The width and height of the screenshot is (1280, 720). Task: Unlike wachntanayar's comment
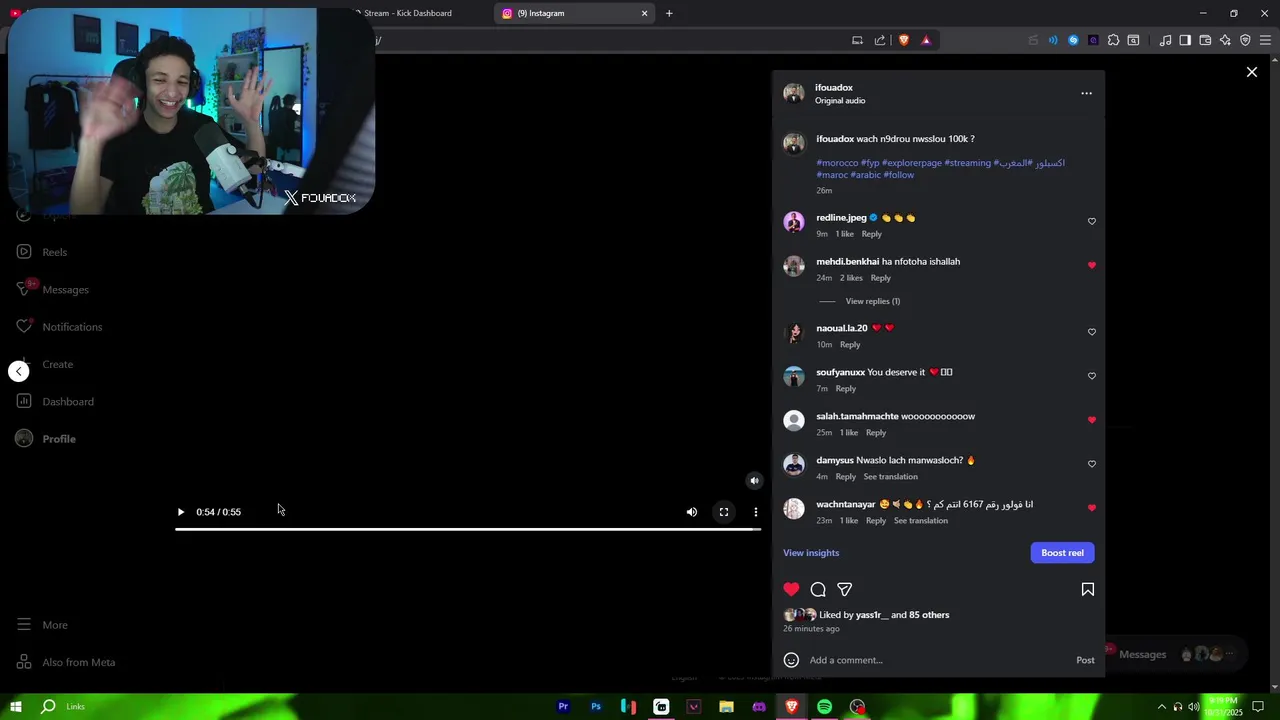click(x=1091, y=508)
